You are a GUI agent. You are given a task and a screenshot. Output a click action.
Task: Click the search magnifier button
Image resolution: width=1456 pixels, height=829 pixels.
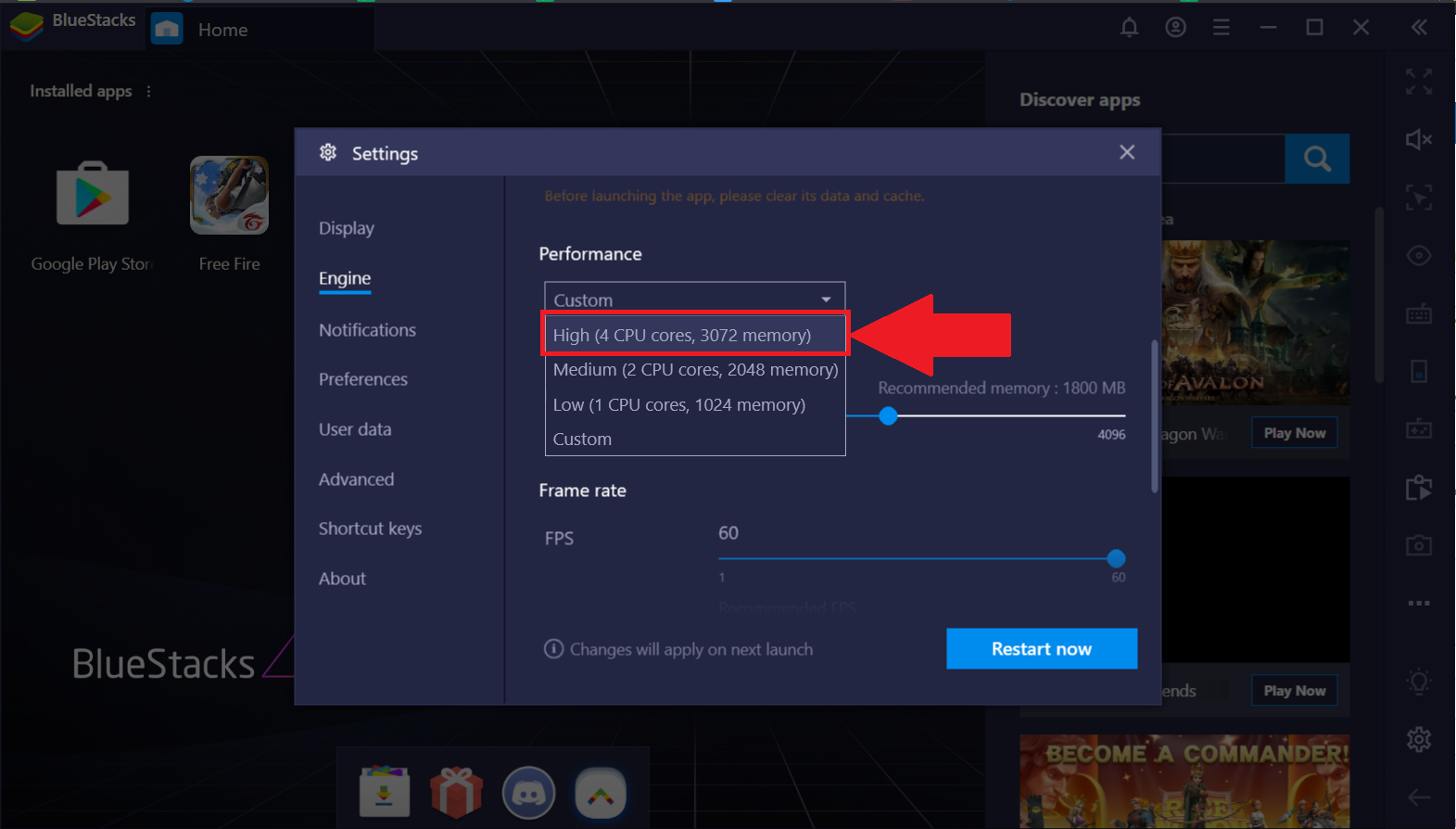point(1317,159)
